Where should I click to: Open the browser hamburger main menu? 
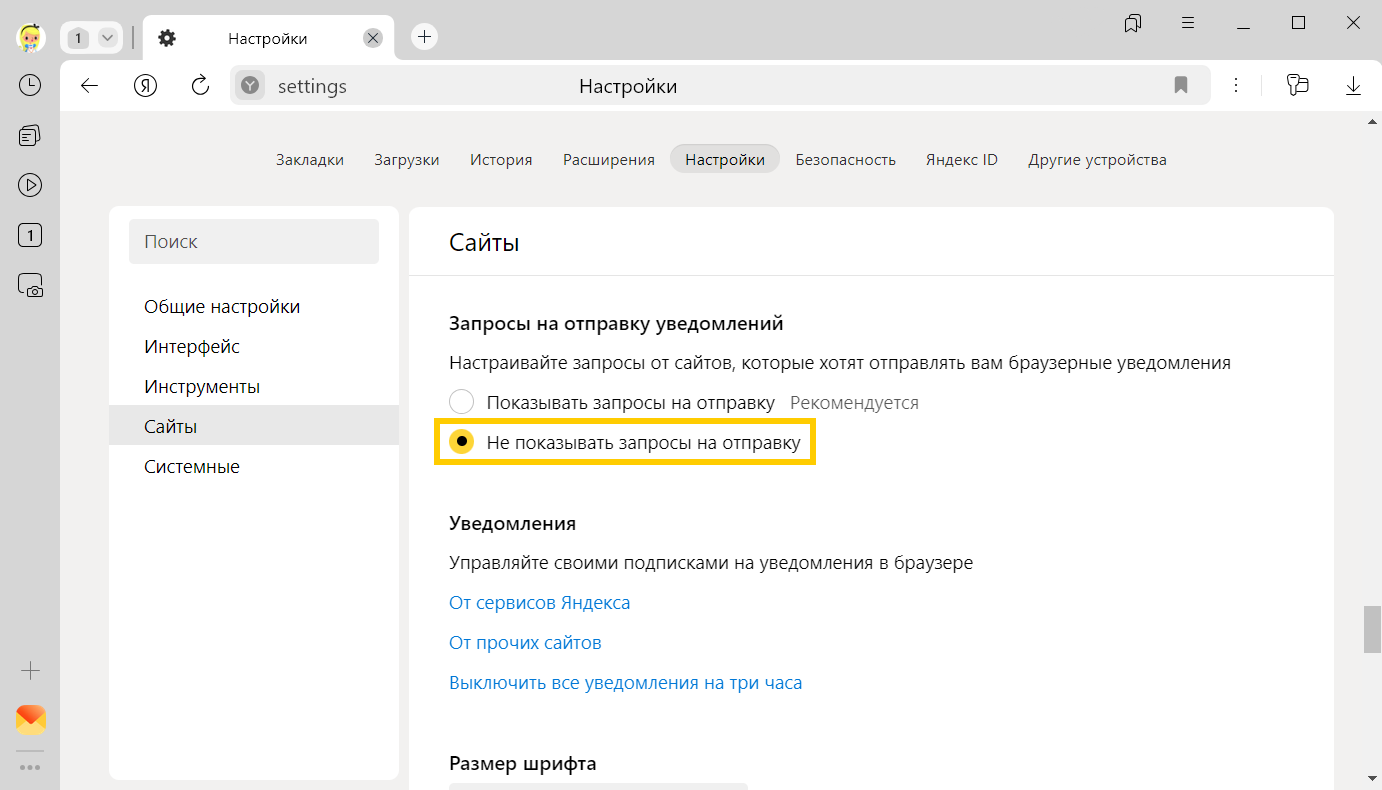tap(1188, 23)
